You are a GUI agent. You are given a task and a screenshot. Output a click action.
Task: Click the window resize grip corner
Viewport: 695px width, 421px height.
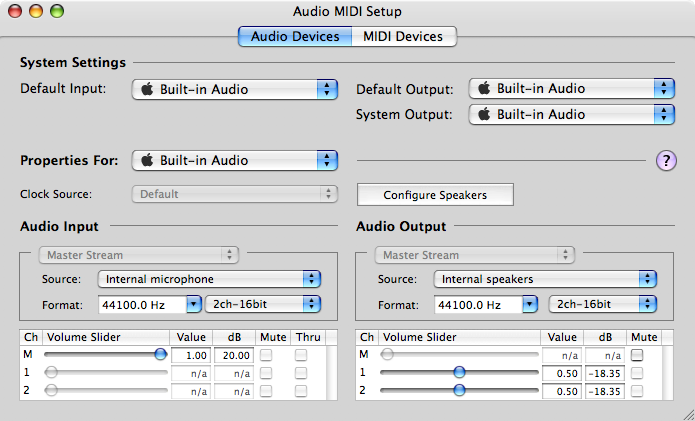686,412
